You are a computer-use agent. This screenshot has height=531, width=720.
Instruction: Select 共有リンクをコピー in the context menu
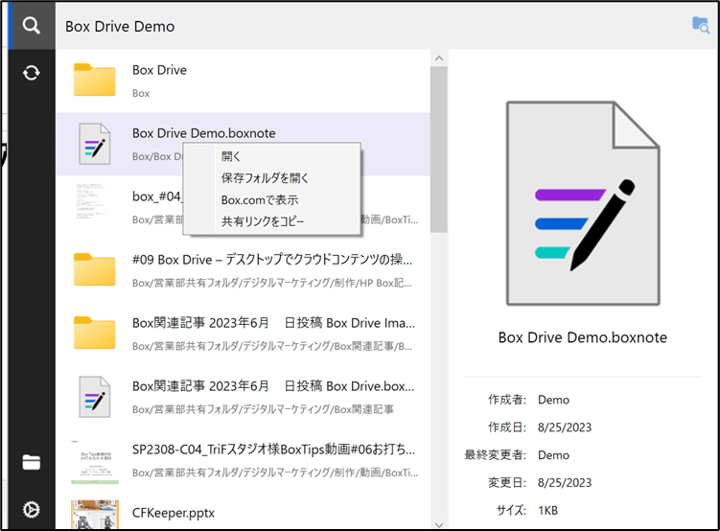click(x=262, y=221)
